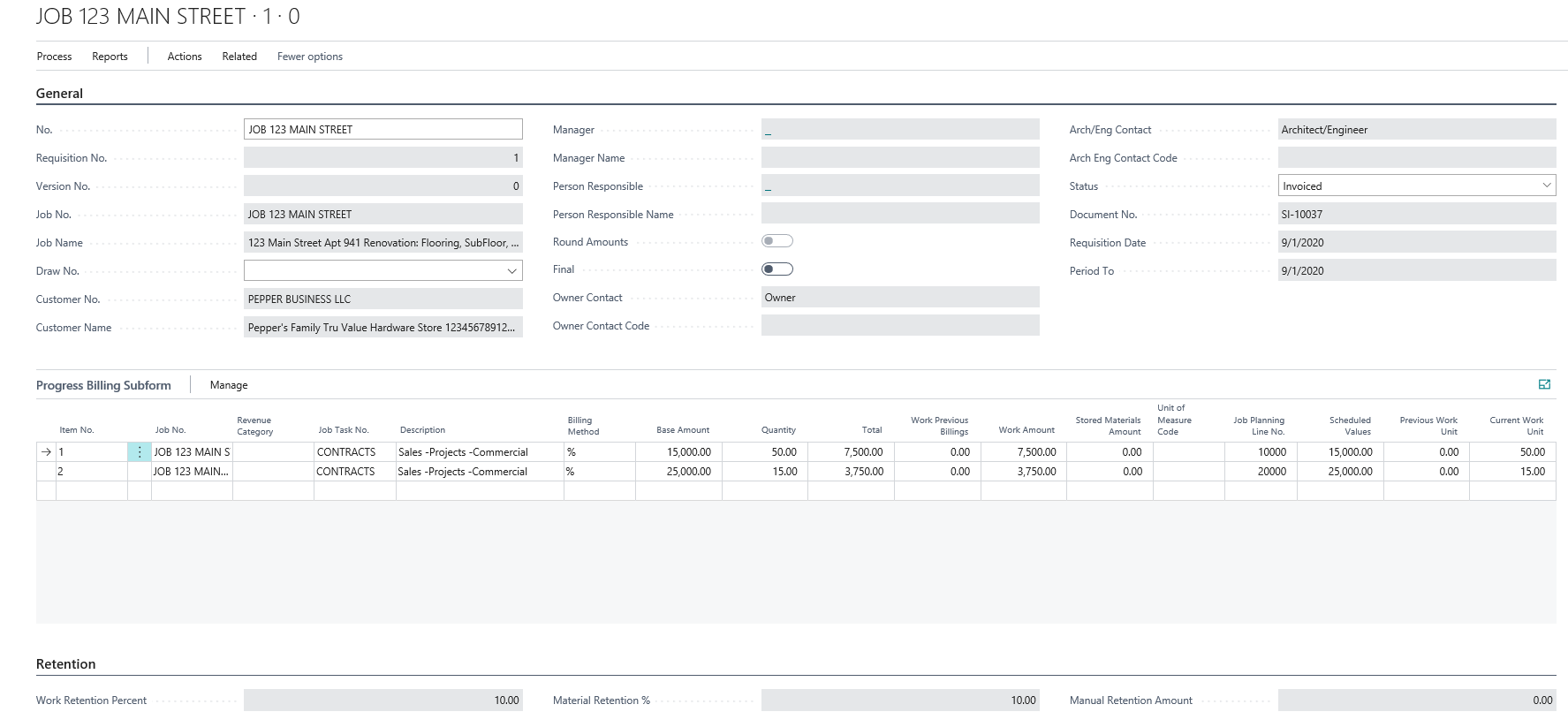The height and width of the screenshot is (727, 1568).
Task: Open the Manage menu in the subform
Action: (x=229, y=385)
